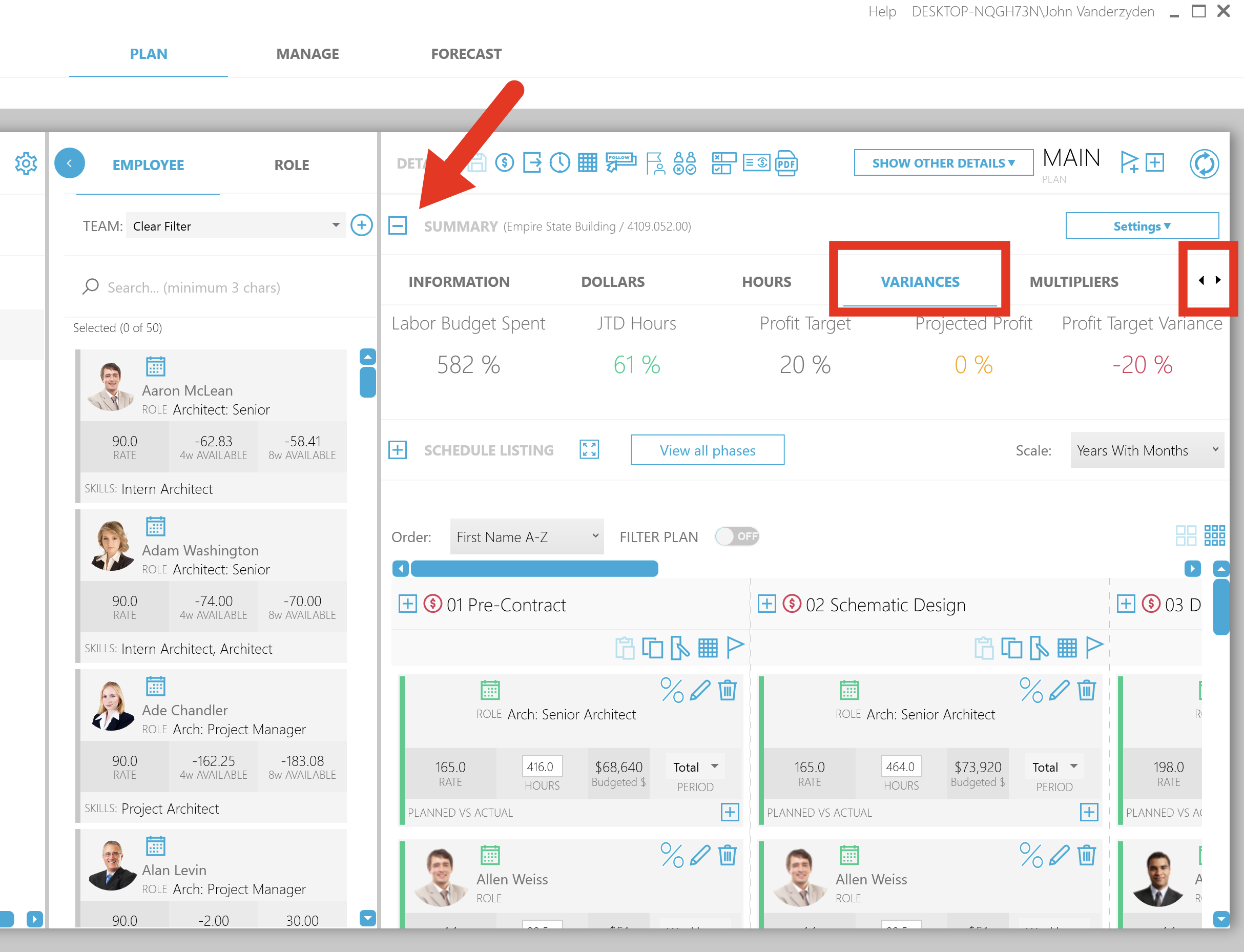Image resolution: width=1244 pixels, height=952 pixels.
Task: Click the percent icon on Schematic Design Senior Architect
Action: [x=1030, y=690]
